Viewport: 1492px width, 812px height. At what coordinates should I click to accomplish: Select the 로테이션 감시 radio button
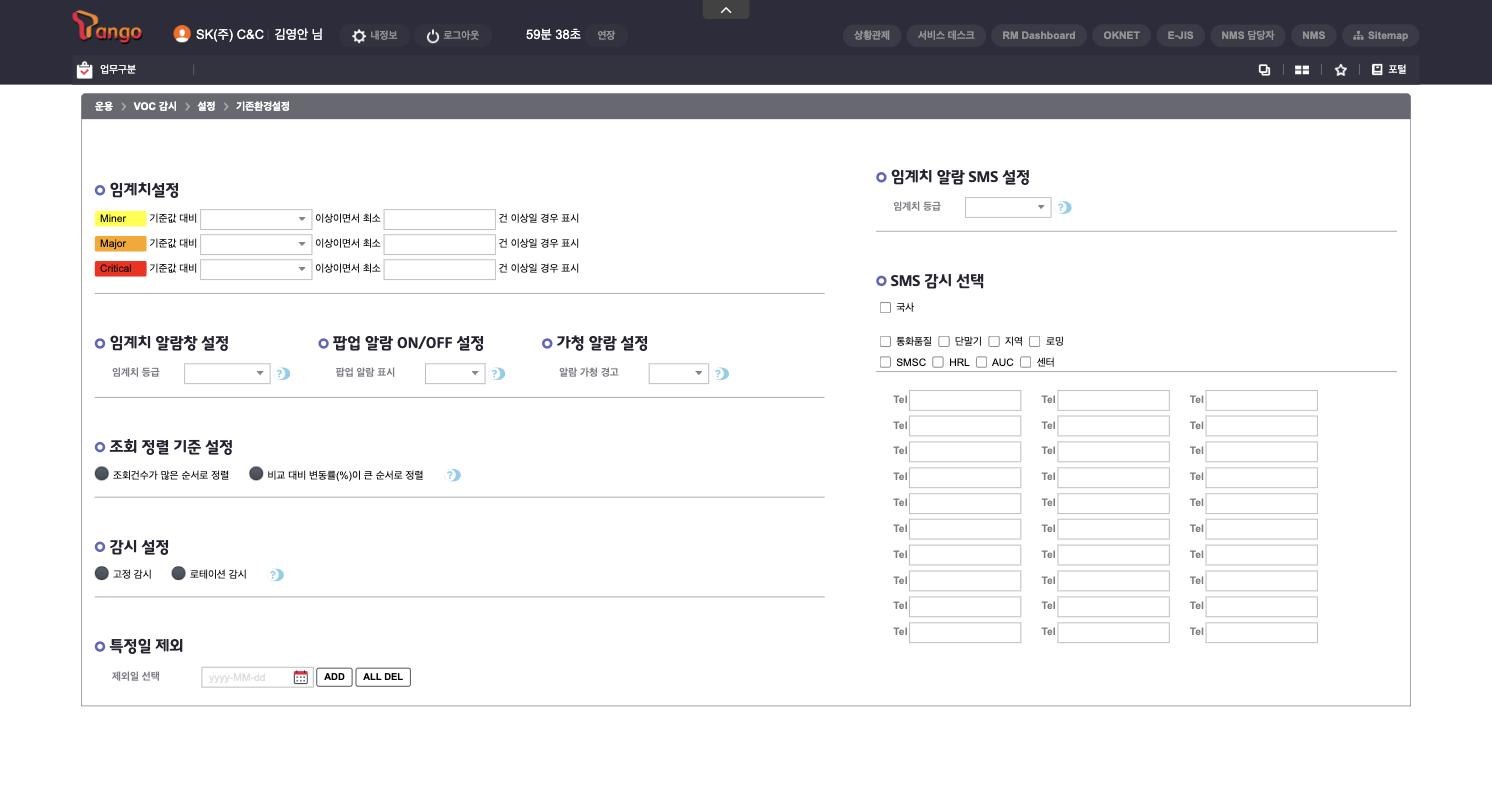(179, 573)
